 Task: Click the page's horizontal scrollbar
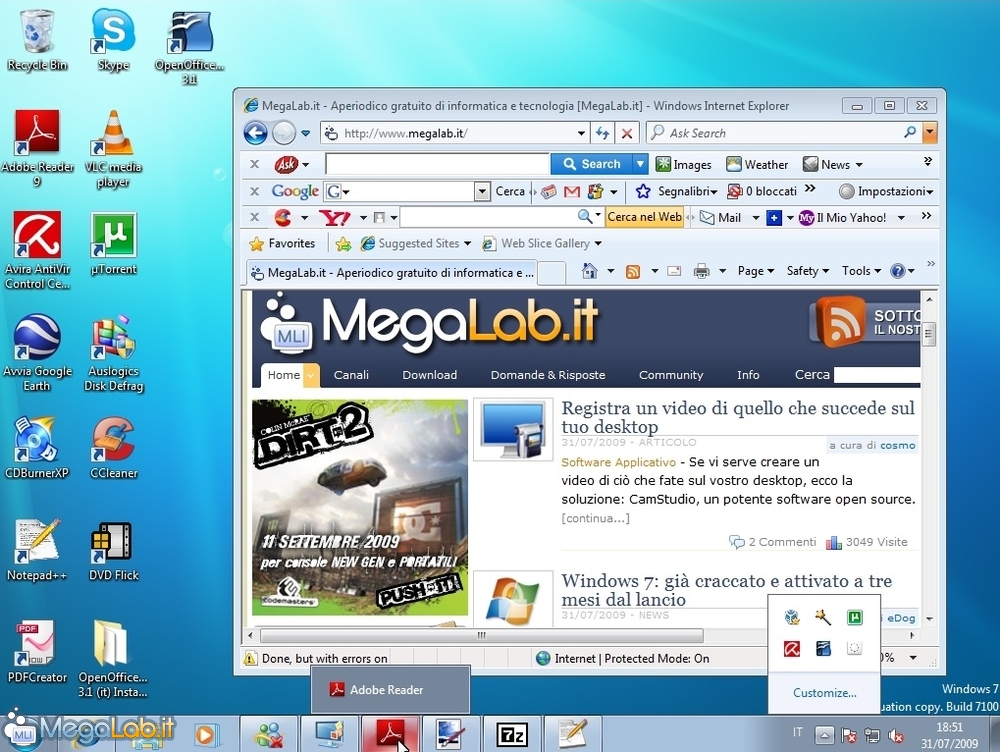480,635
